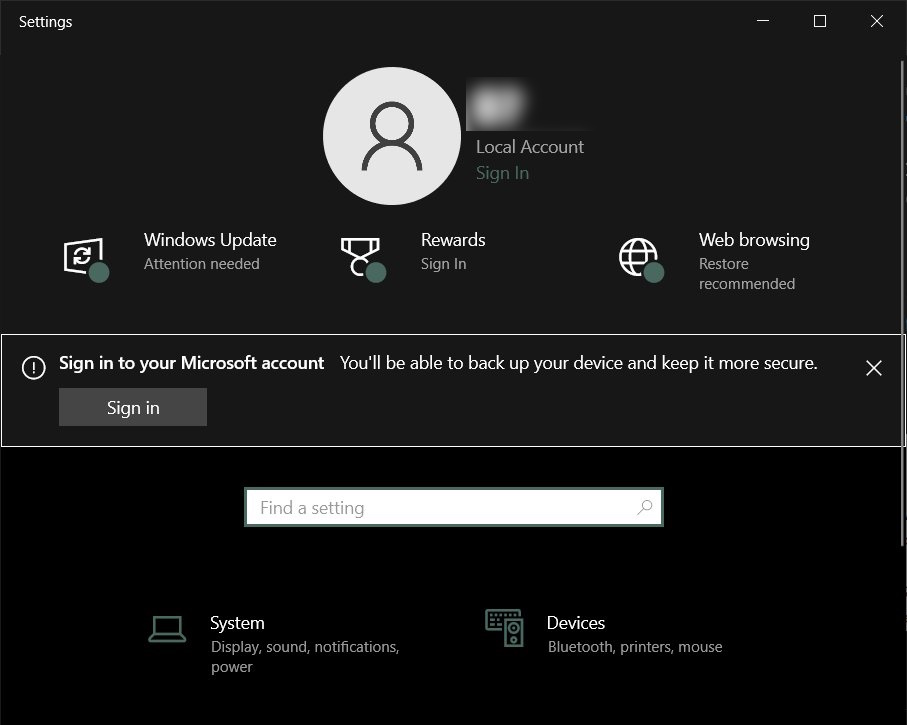Open Devices settings for Bluetooth and printers

(x=576, y=622)
